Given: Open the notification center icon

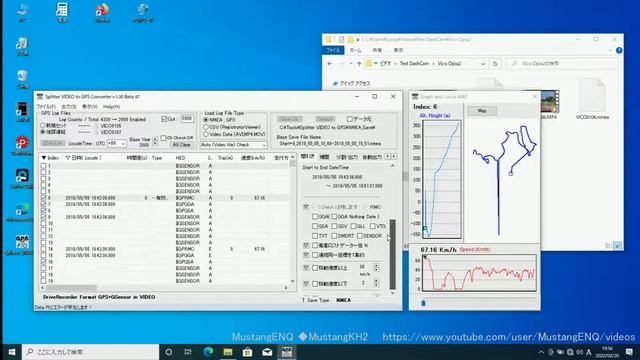Looking at the screenshot, I should pyautogui.click(x=629, y=352).
